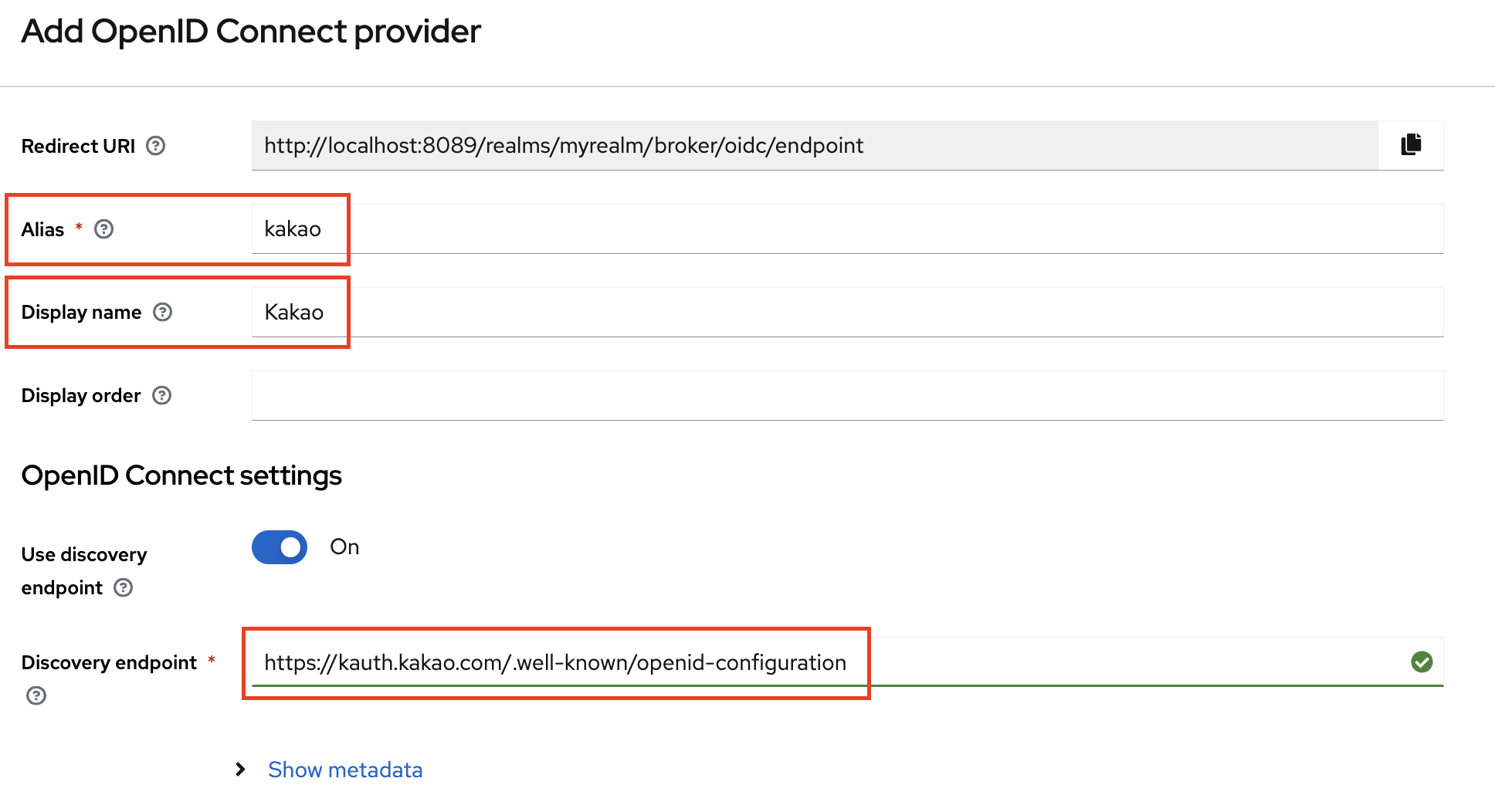The height and width of the screenshot is (812, 1495).
Task: Click the green validation checkmark icon
Action: coord(1422,661)
